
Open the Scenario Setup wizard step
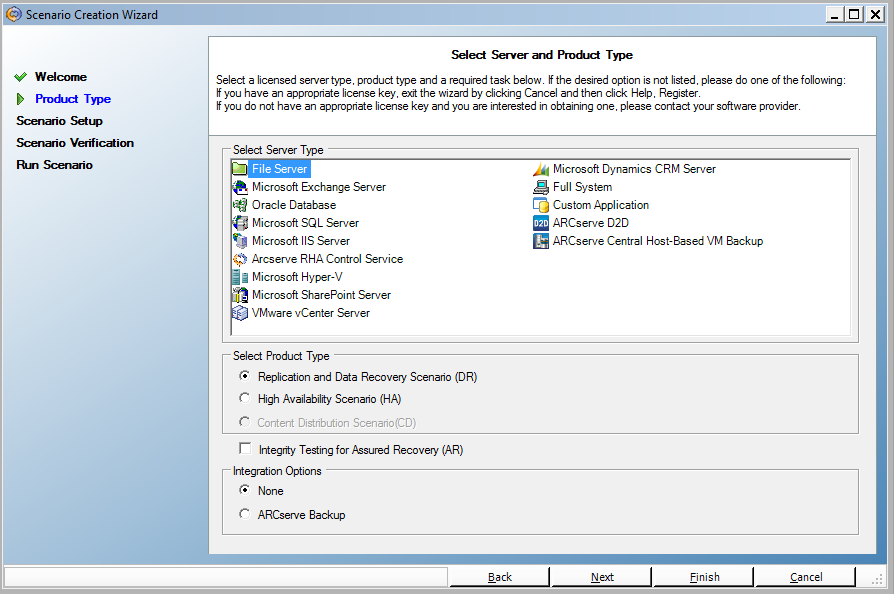click(x=59, y=121)
